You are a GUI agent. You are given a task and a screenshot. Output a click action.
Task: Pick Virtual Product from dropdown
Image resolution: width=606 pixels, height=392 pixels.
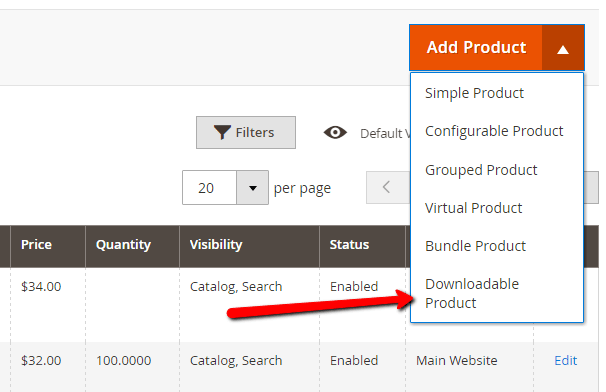pos(473,208)
